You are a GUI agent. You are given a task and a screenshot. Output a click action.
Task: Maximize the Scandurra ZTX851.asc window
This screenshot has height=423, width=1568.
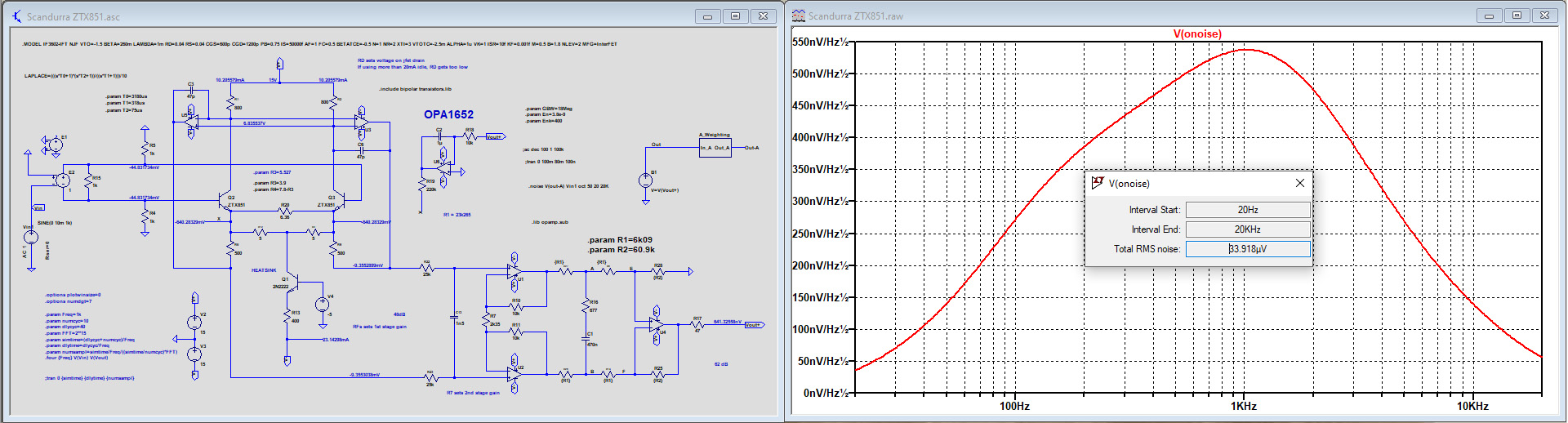(735, 16)
